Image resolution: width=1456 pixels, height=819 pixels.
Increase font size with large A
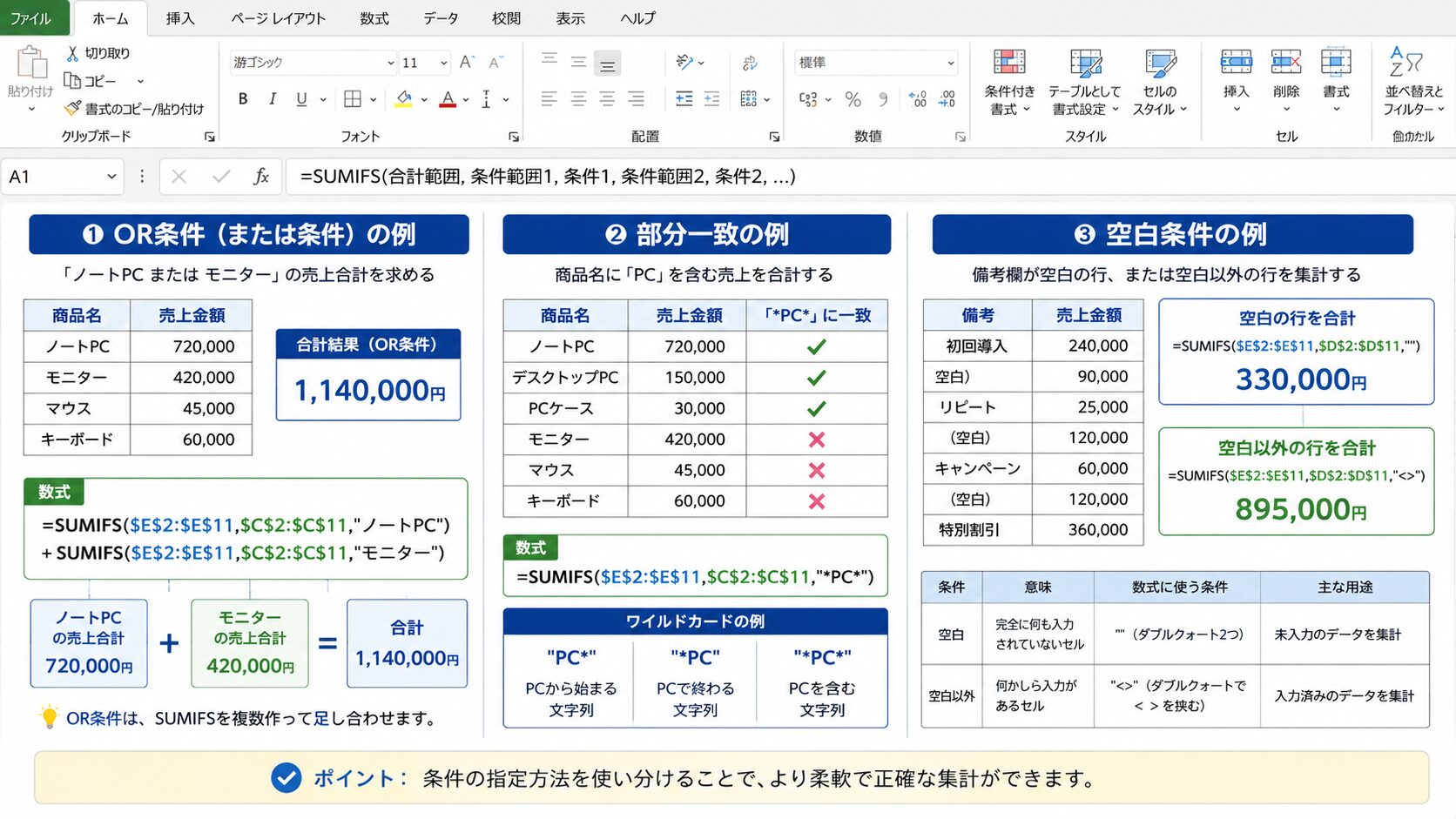click(x=467, y=62)
